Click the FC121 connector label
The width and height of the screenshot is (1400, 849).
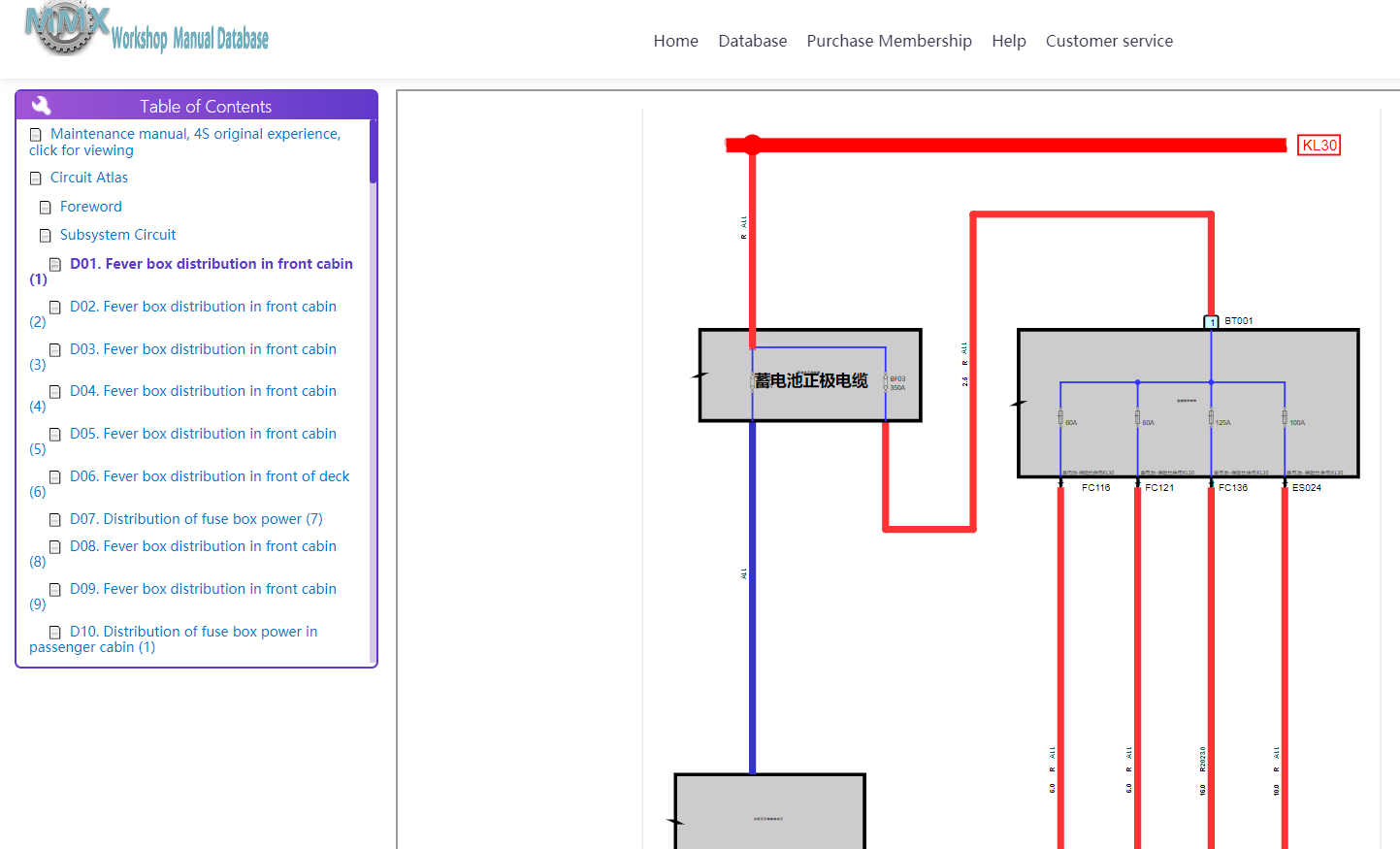click(1159, 488)
